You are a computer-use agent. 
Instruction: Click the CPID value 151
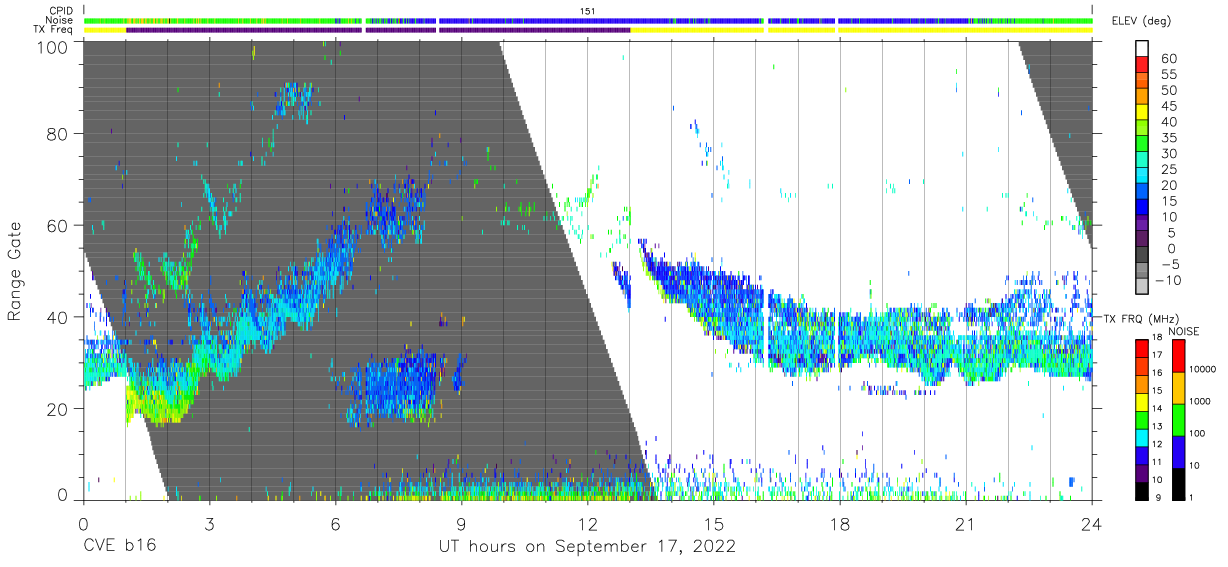(x=588, y=11)
